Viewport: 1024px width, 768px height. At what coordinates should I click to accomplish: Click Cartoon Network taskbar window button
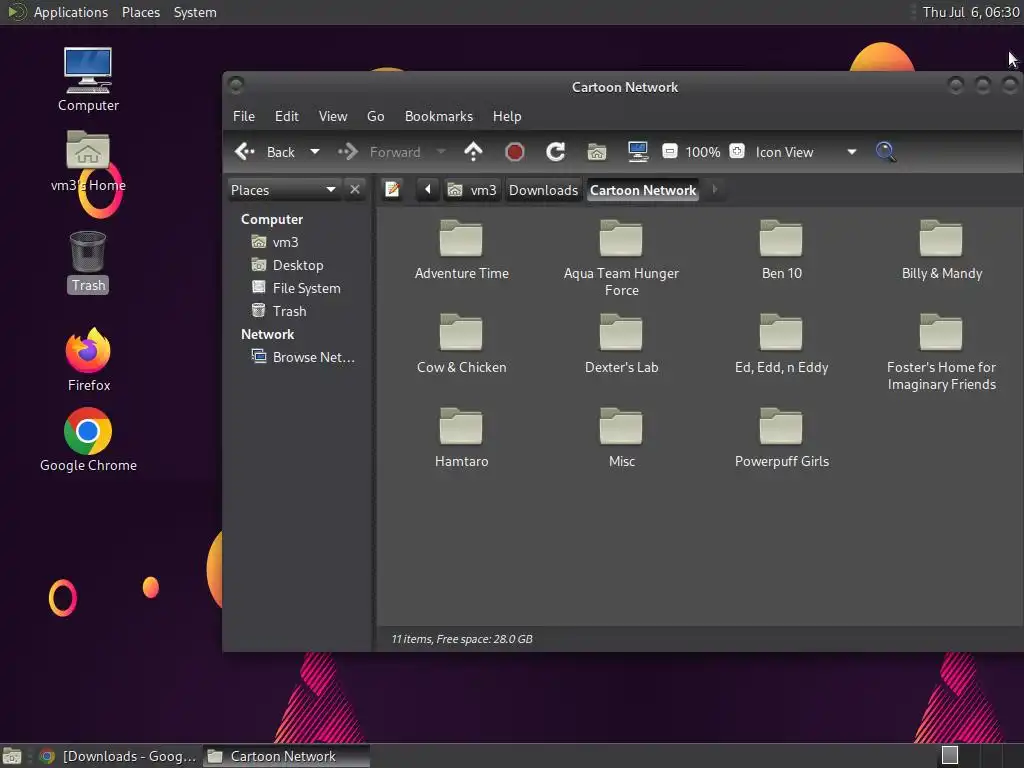286,756
